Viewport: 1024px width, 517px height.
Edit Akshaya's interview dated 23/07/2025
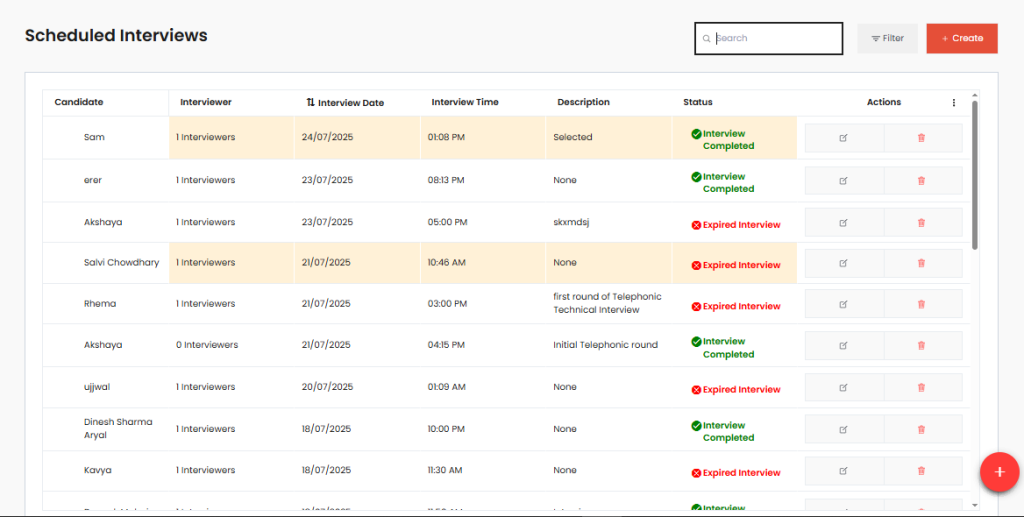pos(843,222)
